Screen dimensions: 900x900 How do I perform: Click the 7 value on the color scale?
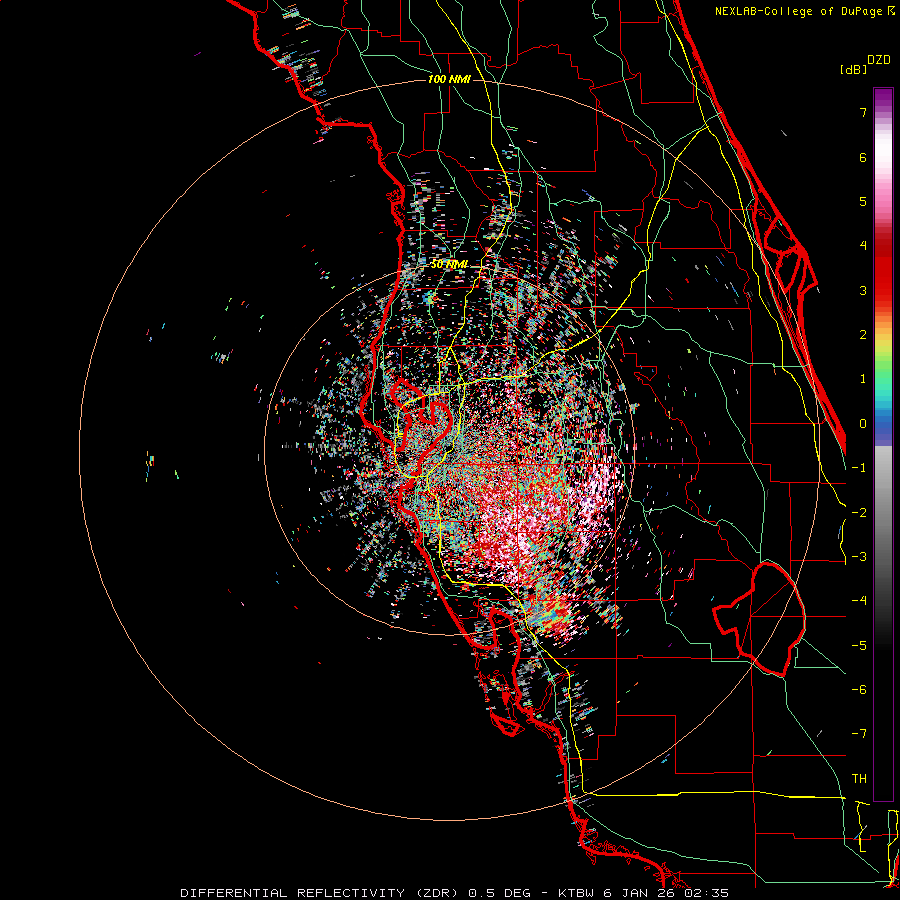[x=863, y=112]
